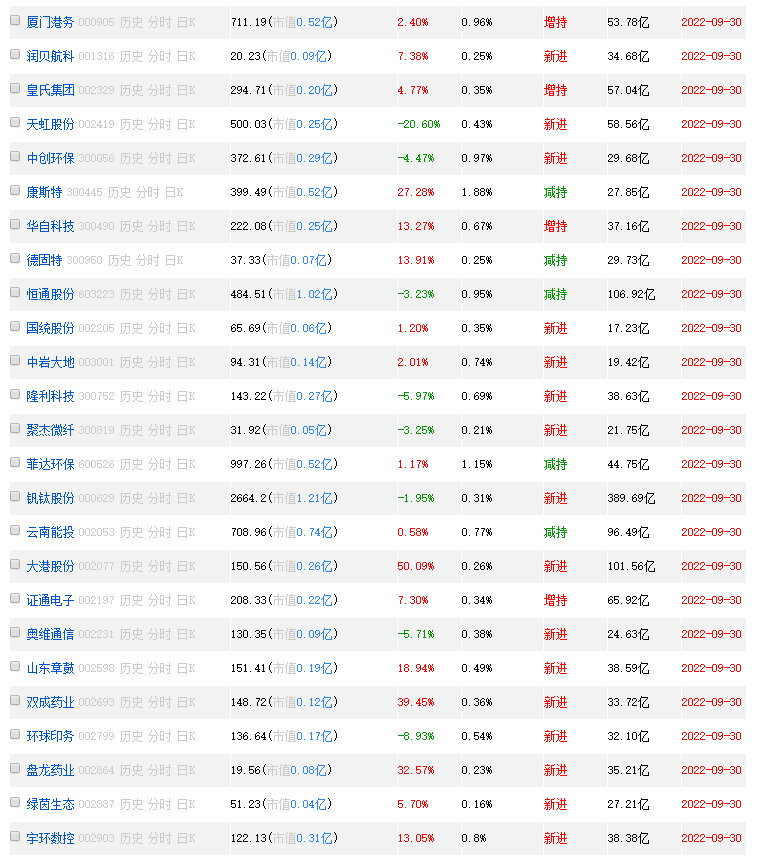This screenshot has height=861, width=759.
Task: Tick the checkbox for 润贝航科
Action: tap(15, 54)
